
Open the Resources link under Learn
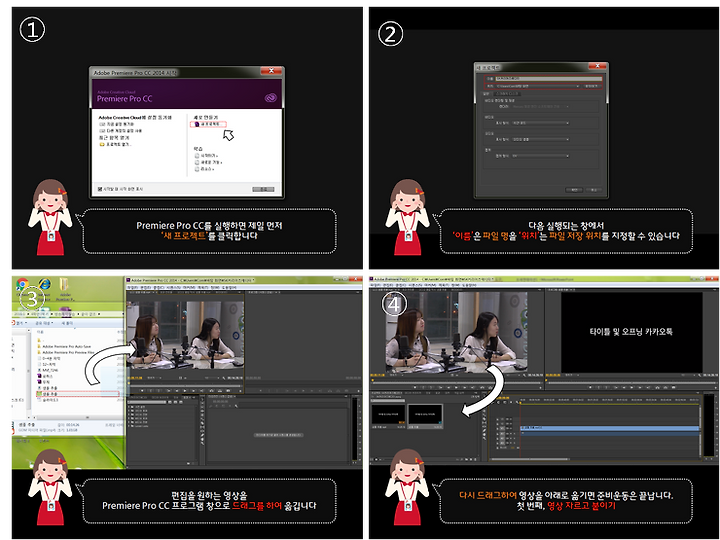[x=204, y=169]
